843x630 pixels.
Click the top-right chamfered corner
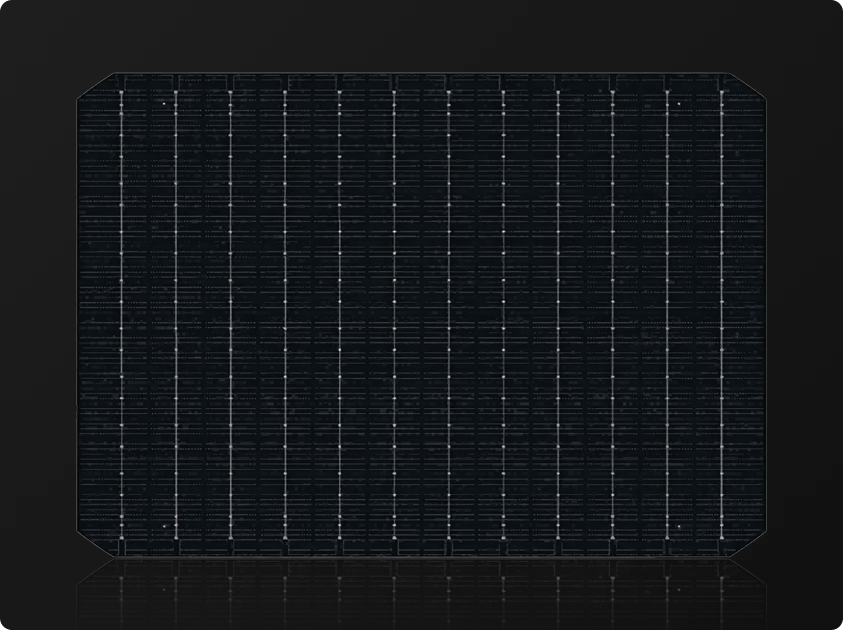point(748,85)
